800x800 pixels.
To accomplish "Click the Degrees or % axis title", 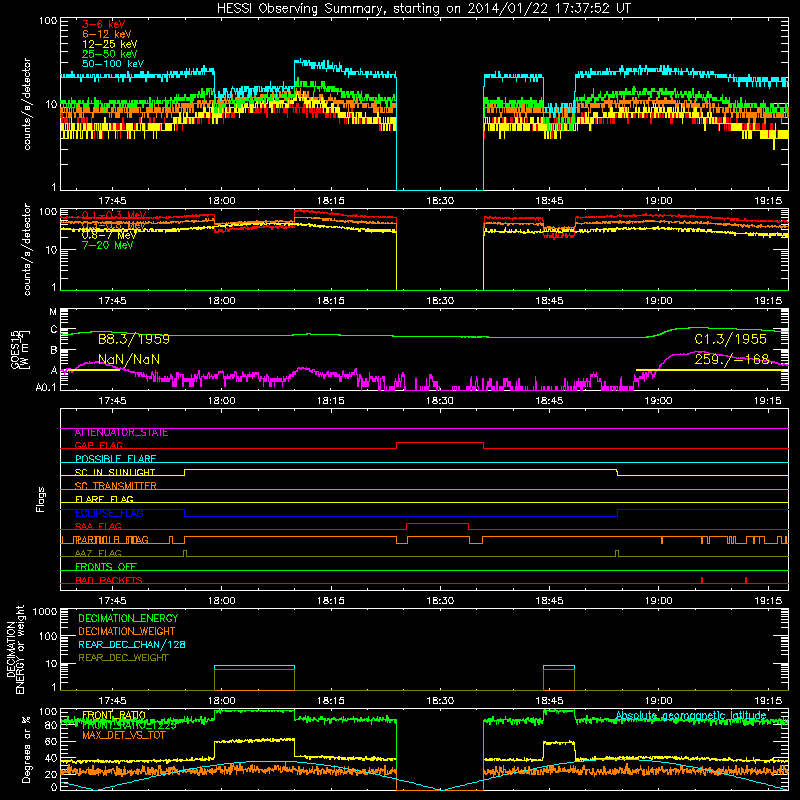I will (26, 750).
